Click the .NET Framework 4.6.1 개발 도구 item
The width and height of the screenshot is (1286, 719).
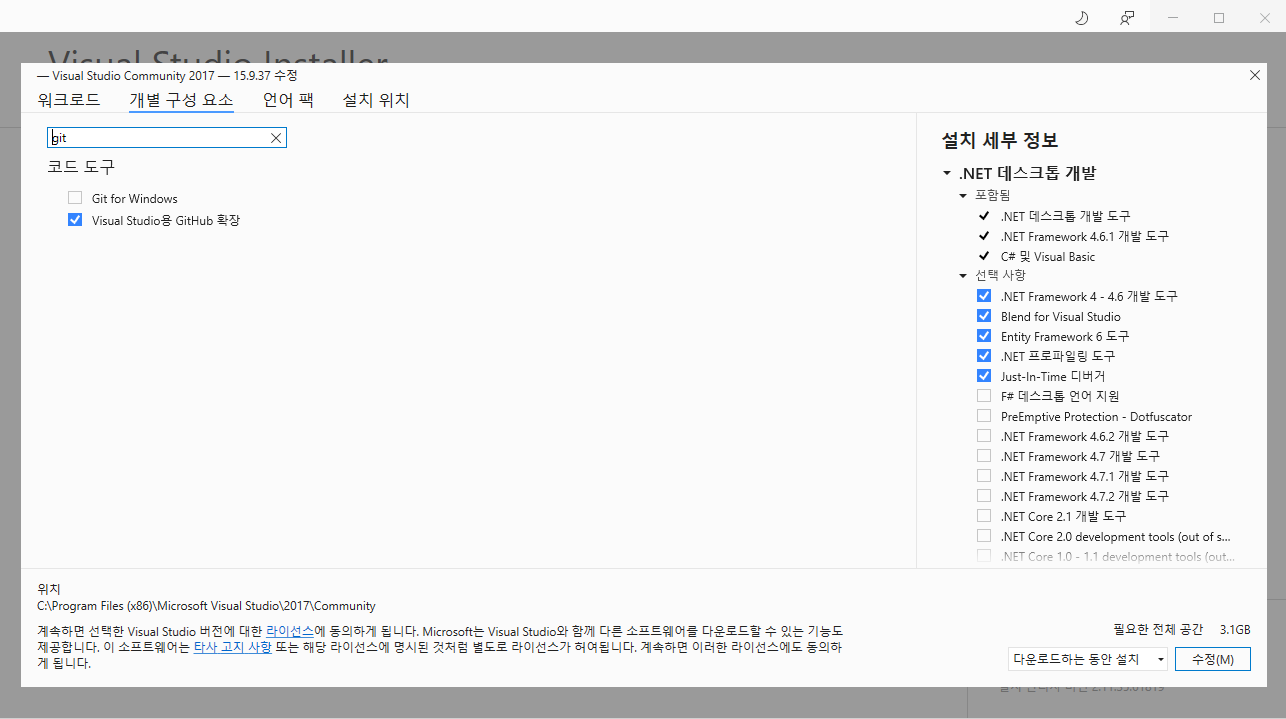click(x=1084, y=236)
